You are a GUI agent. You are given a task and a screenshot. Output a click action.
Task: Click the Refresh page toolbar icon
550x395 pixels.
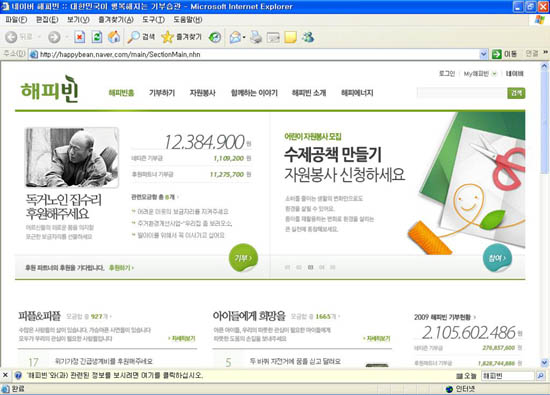[x=97, y=37]
